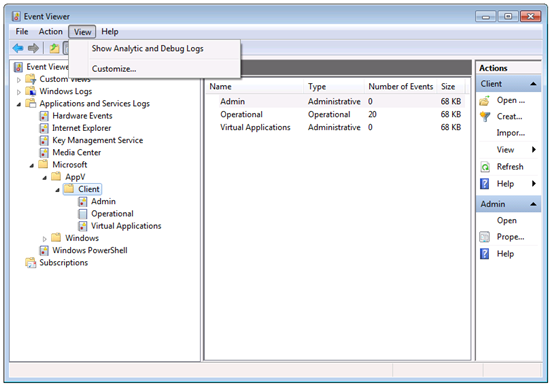Select Hardware Events tree label
Image resolution: width=560 pixels, height=390 pixels.
point(82,116)
